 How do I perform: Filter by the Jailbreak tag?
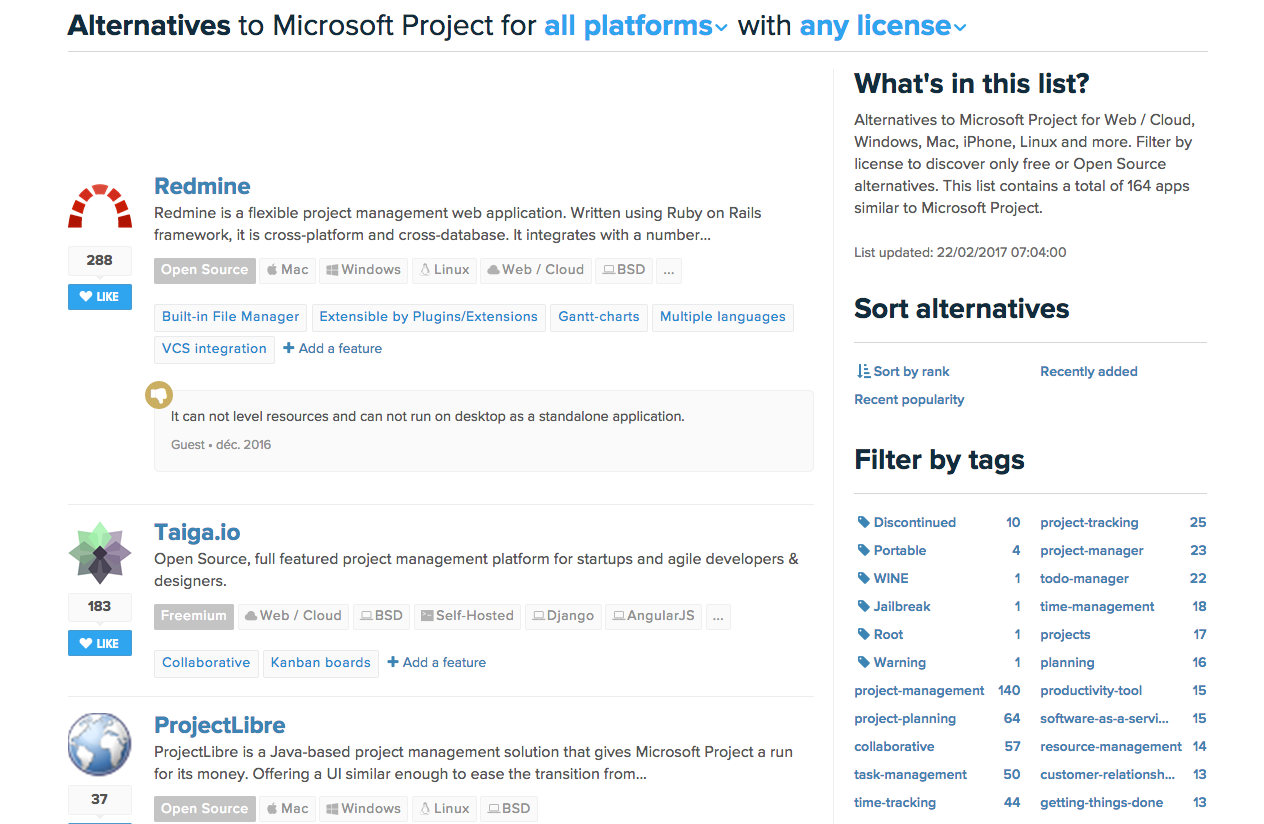click(x=900, y=606)
